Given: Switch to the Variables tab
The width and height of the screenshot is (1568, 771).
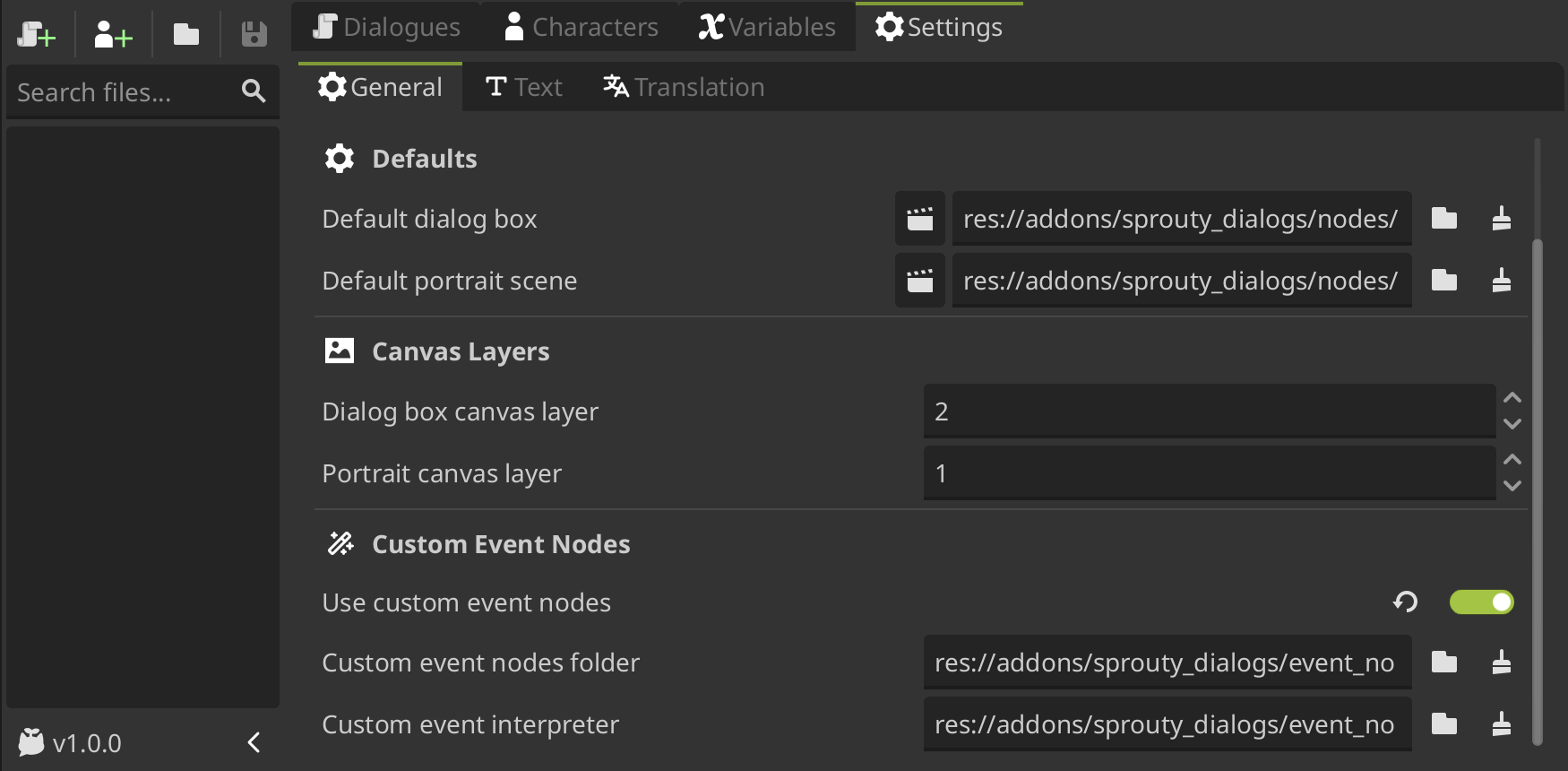Looking at the screenshot, I should pos(767,27).
